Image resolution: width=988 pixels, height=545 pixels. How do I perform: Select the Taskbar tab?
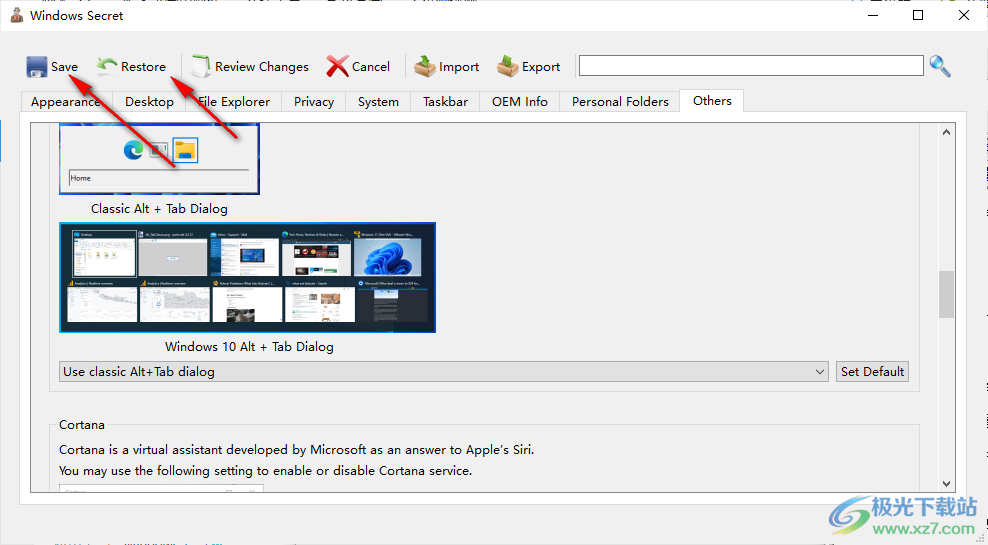[445, 102]
